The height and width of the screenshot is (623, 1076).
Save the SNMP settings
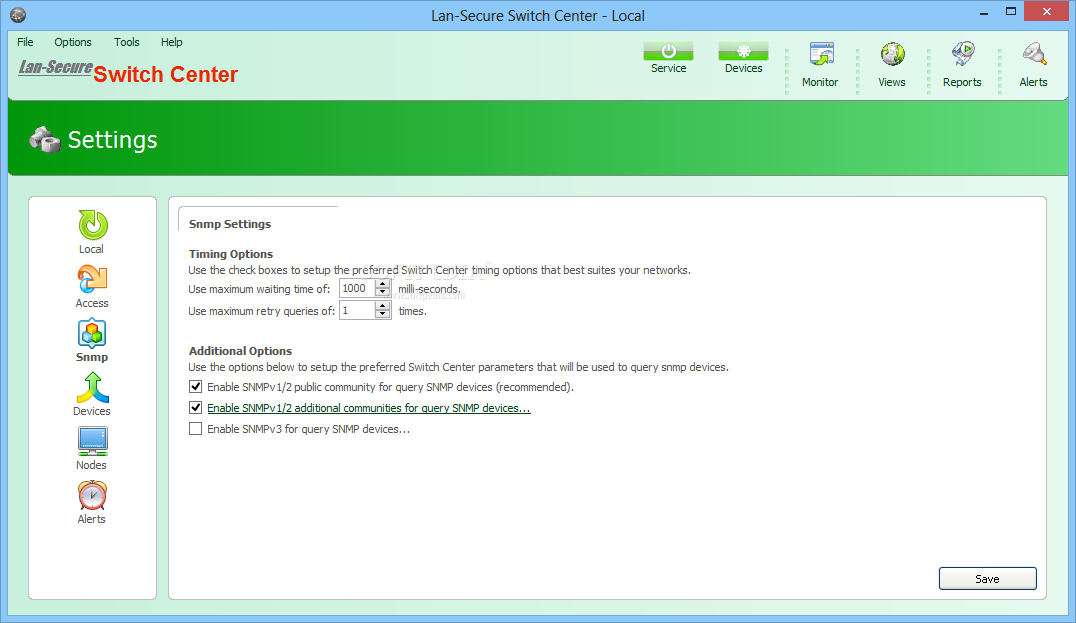pyautogui.click(x=987, y=578)
